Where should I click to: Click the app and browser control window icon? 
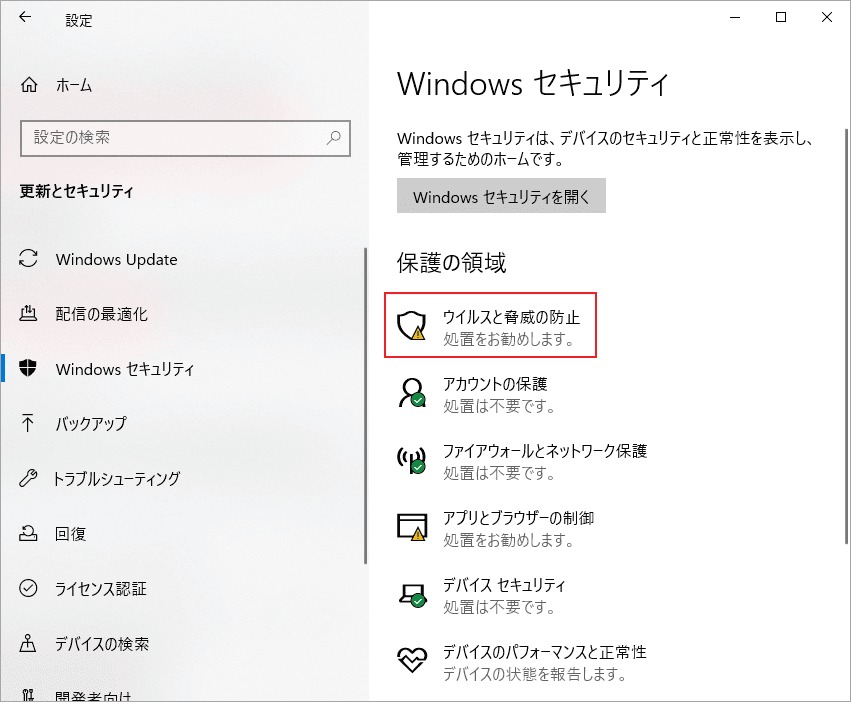(411, 527)
